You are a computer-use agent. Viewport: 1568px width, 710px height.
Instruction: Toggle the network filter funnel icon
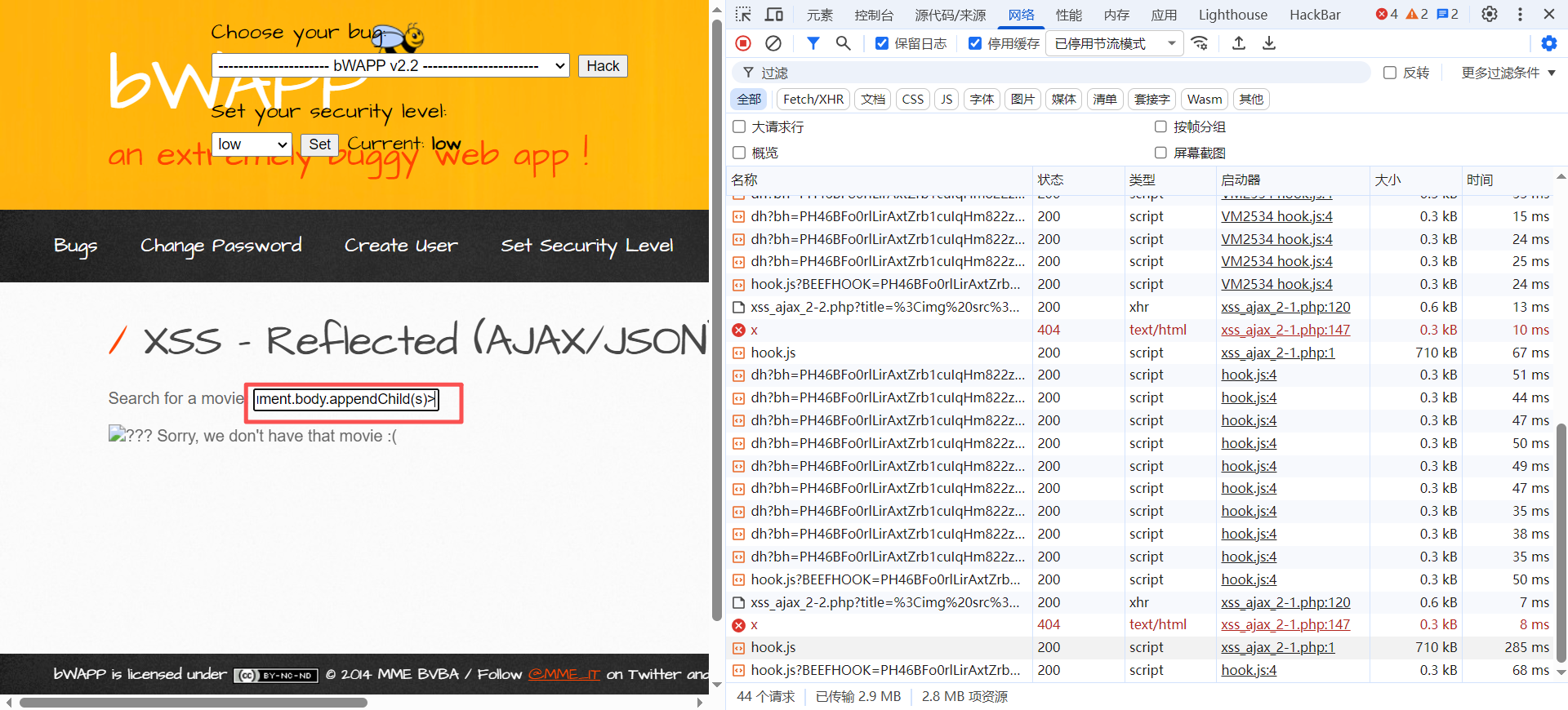pos(813,43)
